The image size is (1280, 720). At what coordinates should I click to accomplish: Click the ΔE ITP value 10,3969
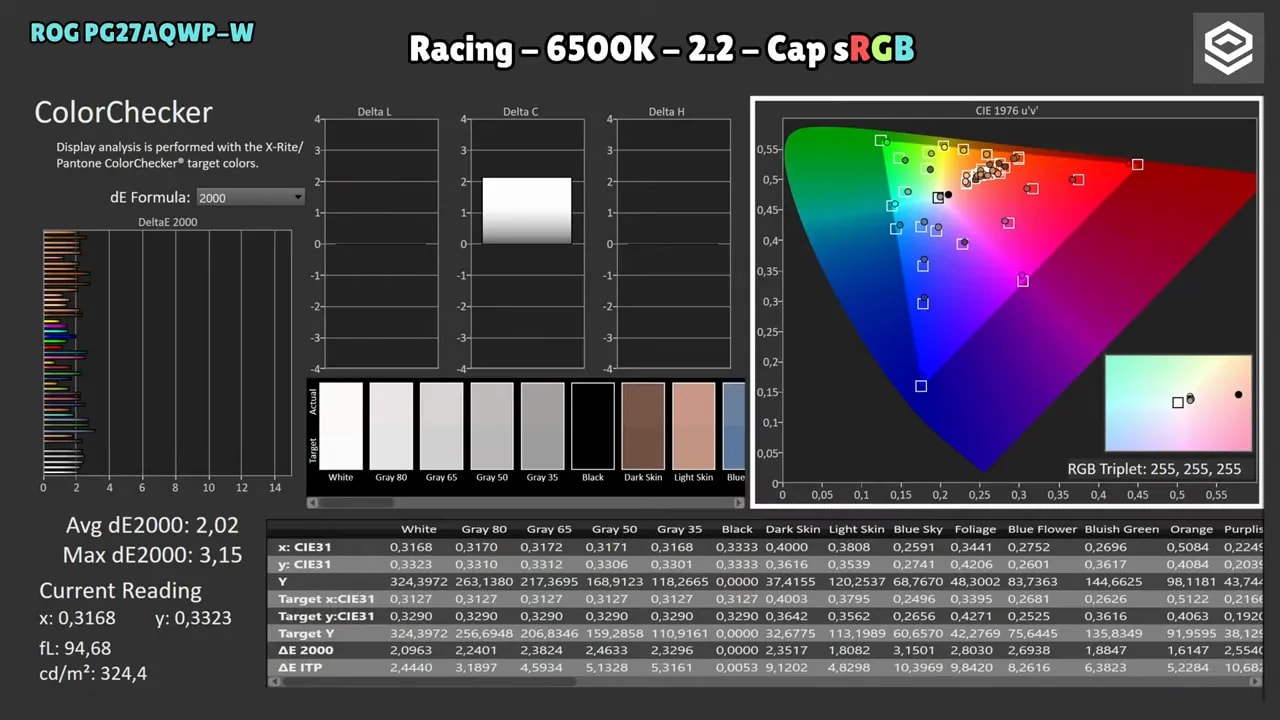coord(918,667)
